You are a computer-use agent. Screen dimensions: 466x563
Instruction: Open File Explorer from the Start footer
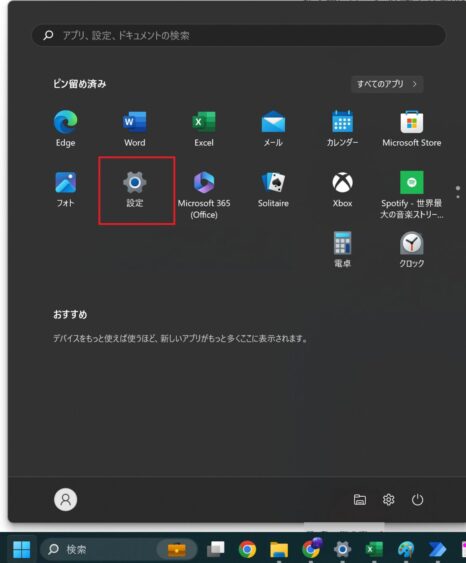pos(360,499)
